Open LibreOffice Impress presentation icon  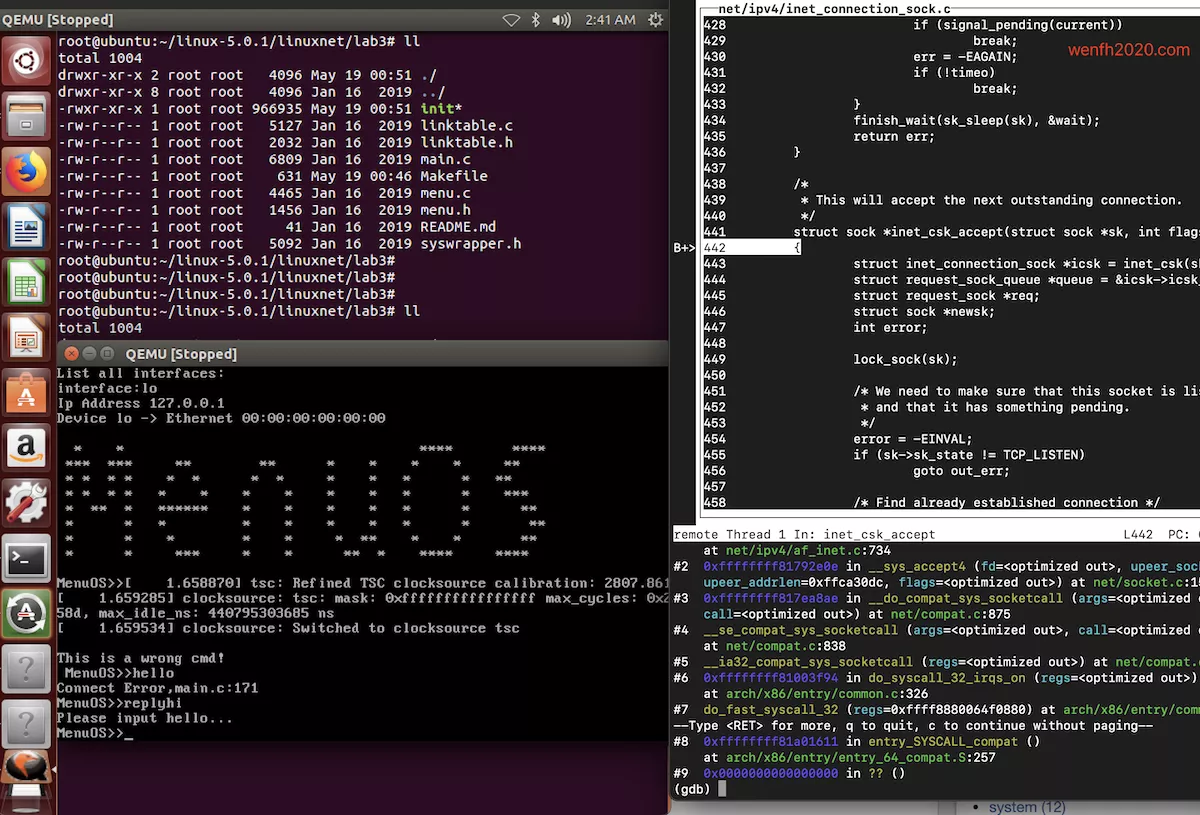pos(26,337)
